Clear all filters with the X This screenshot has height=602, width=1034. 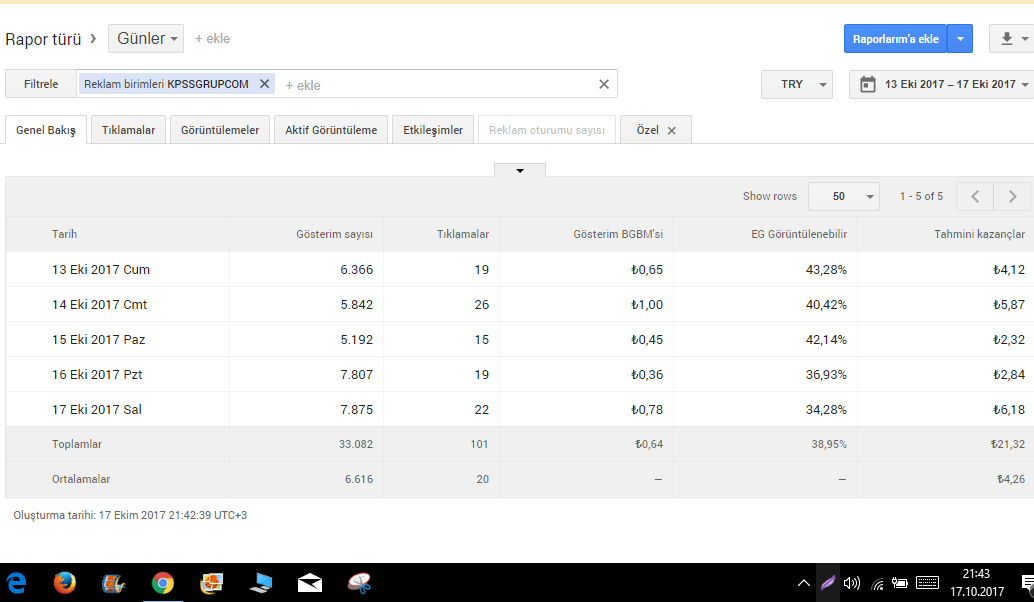point(603,84)
